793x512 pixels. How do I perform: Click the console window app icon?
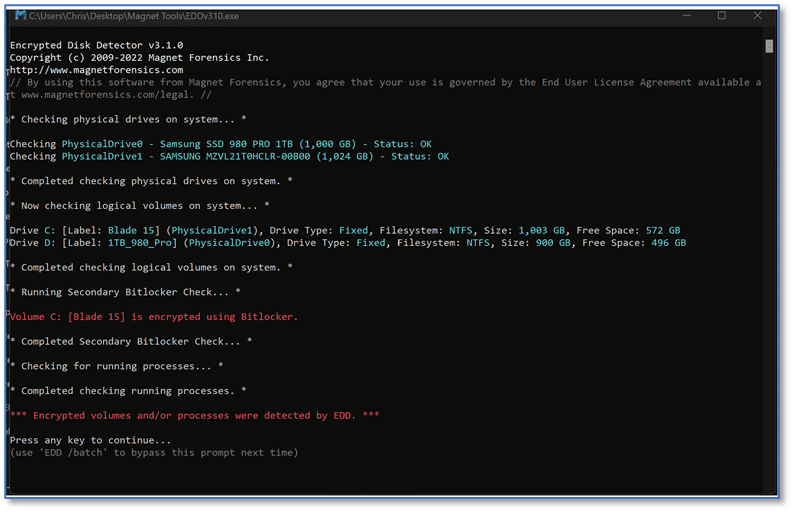coord(20,16)
